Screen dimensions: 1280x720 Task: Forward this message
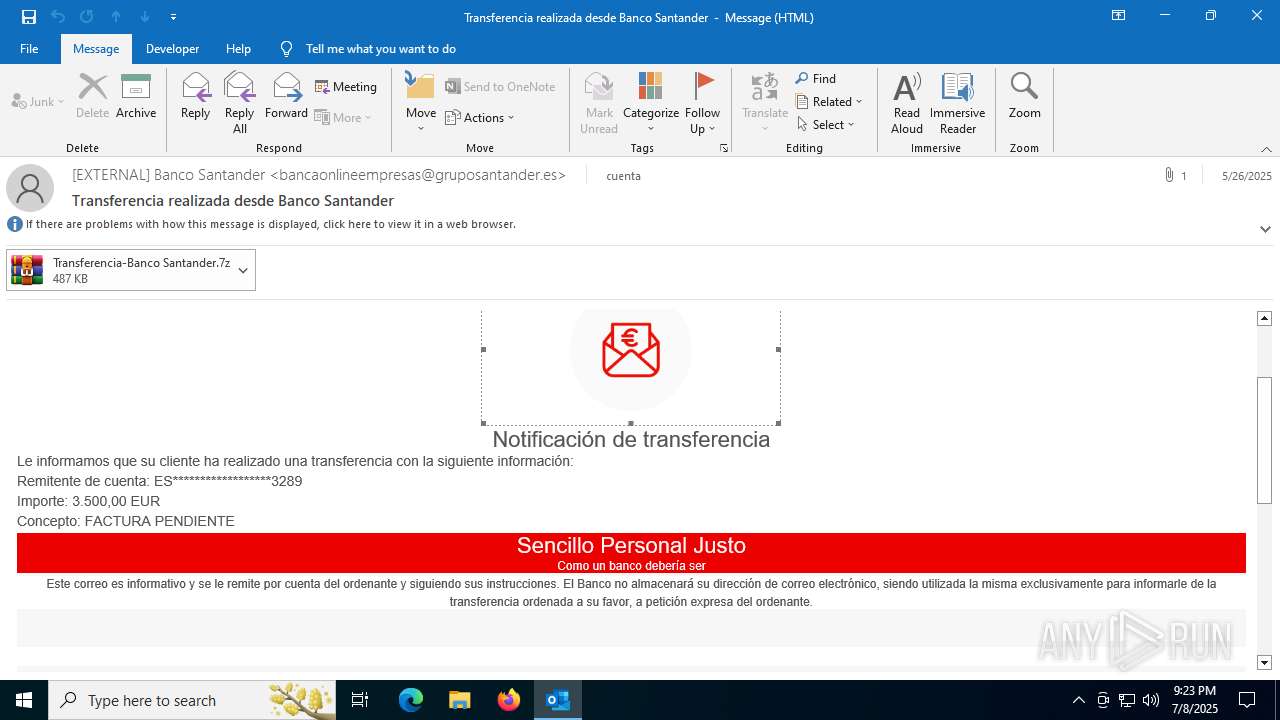[286, 96]
